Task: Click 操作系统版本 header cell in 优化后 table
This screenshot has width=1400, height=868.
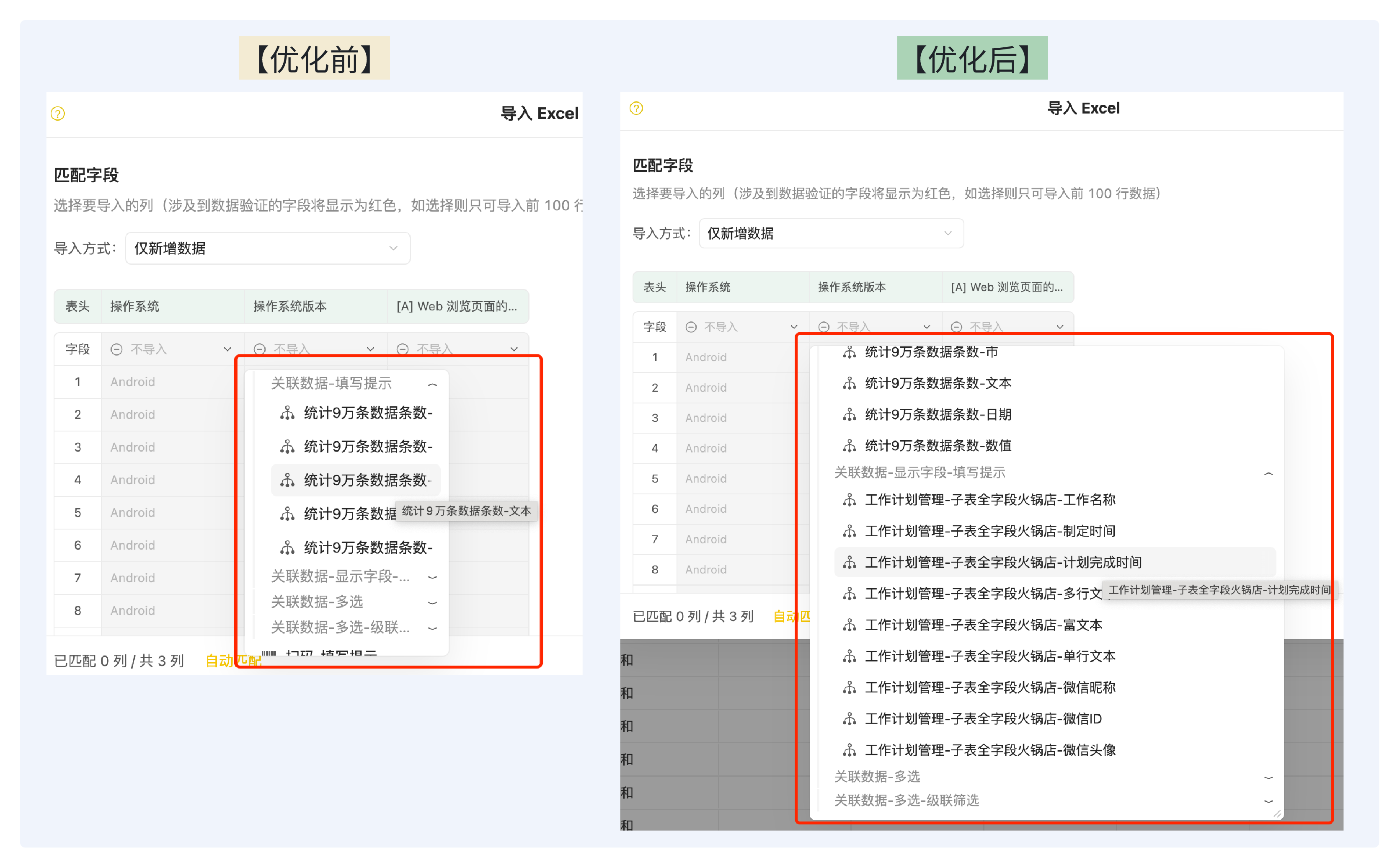Action: pos(876,287)
